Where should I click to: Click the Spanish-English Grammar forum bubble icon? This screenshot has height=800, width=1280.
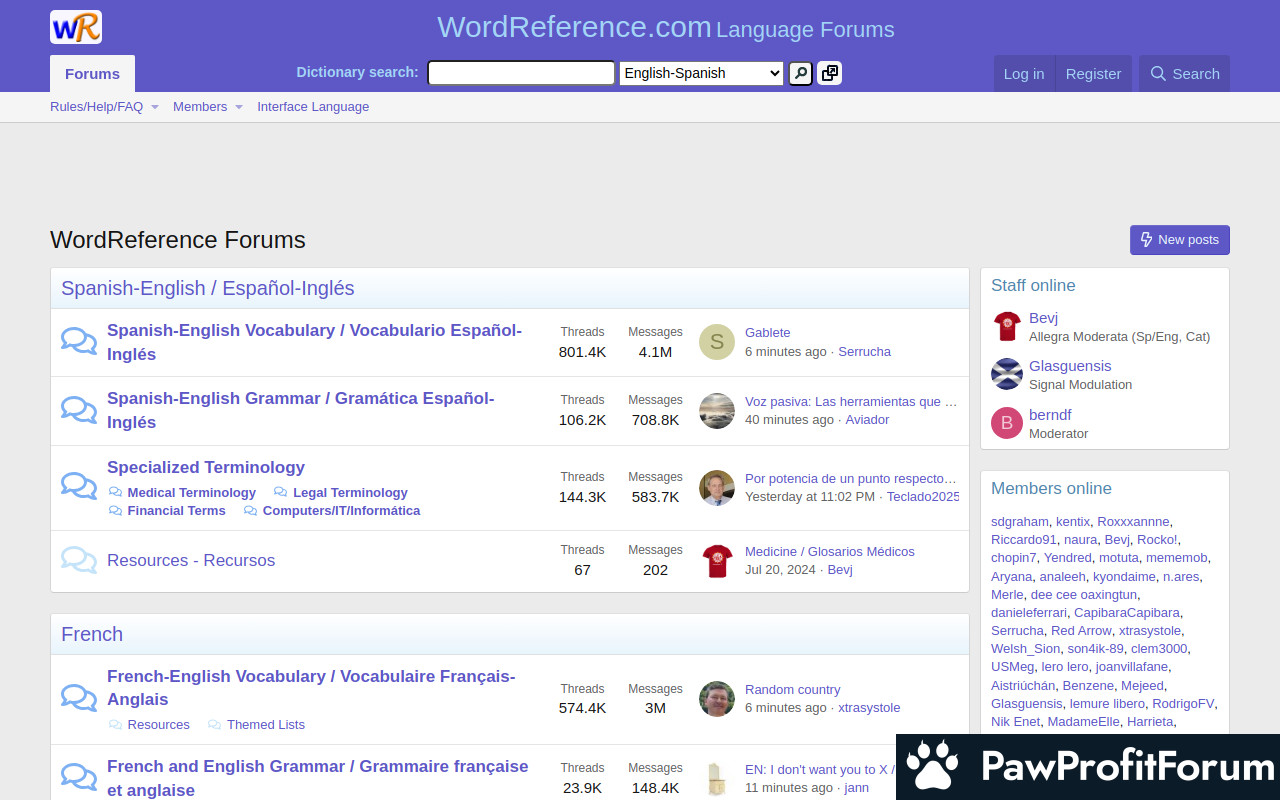[79, 409]
